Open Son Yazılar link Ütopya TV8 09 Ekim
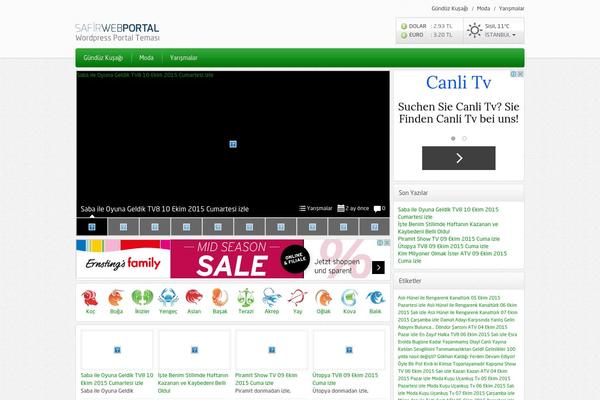600x400 pixels. point(443,246)
